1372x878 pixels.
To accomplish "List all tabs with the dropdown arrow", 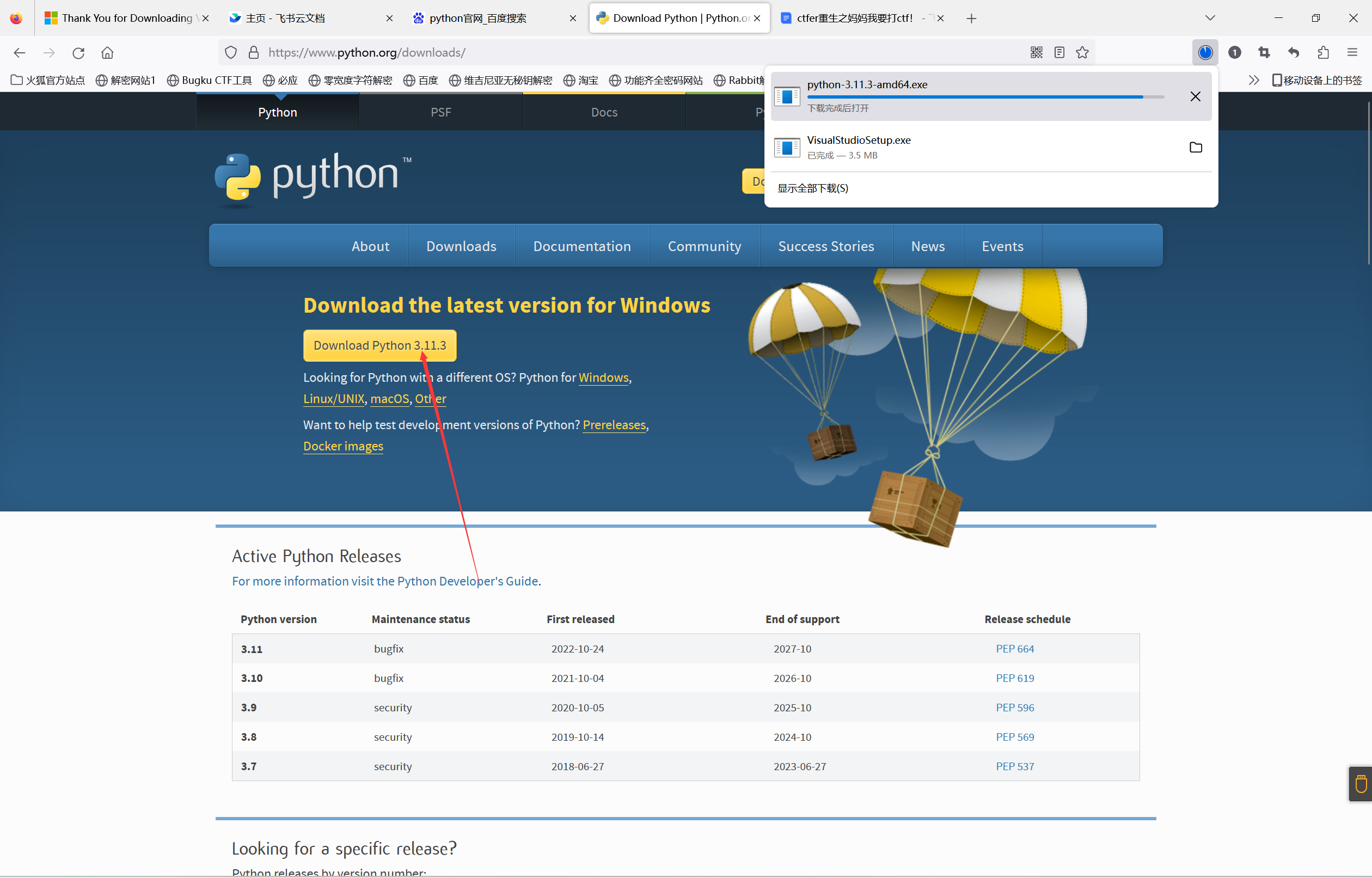I will point(1210,17).
